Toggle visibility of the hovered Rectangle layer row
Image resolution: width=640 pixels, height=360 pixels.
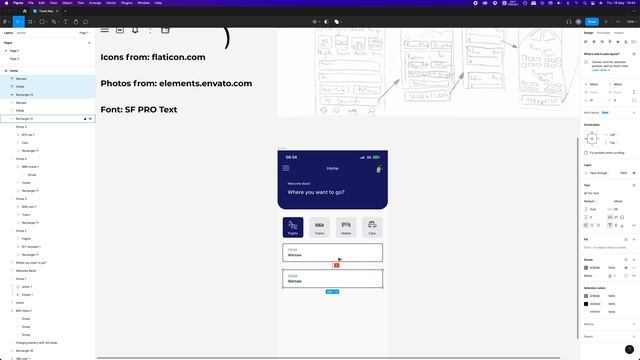coord(91,119)
